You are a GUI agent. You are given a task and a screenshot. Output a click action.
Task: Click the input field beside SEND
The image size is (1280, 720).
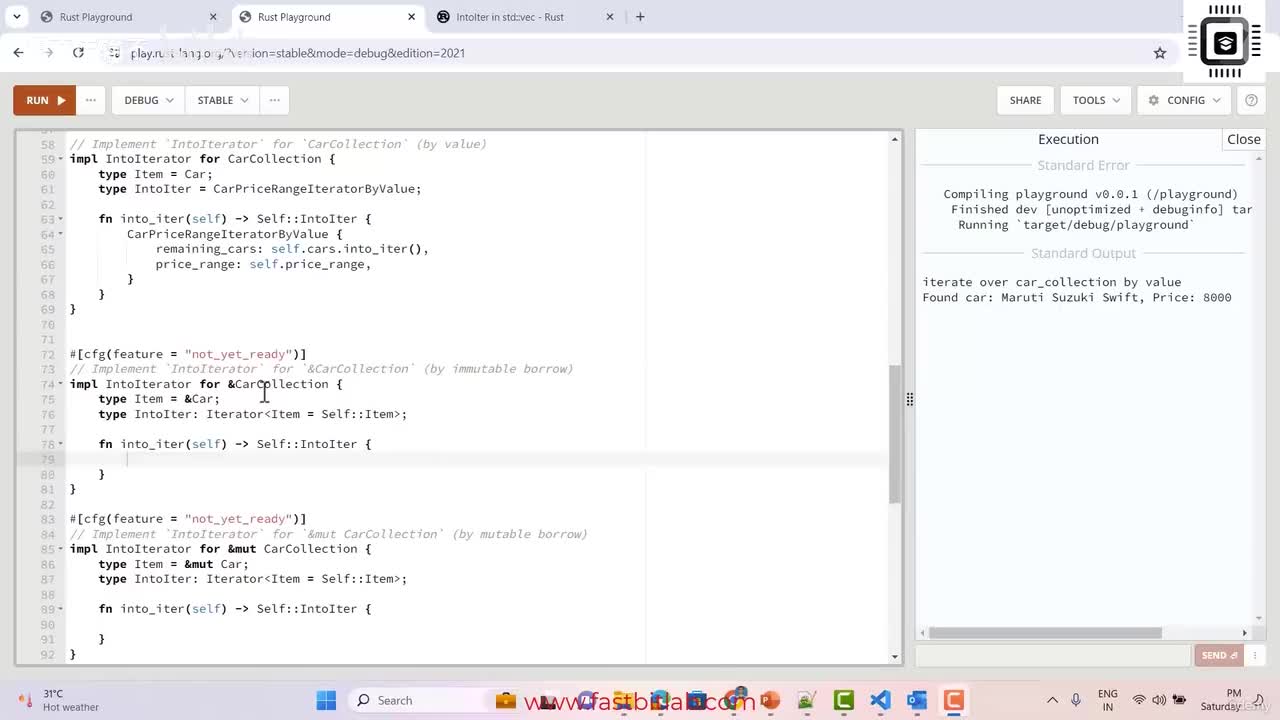[x=1054, y=655]
